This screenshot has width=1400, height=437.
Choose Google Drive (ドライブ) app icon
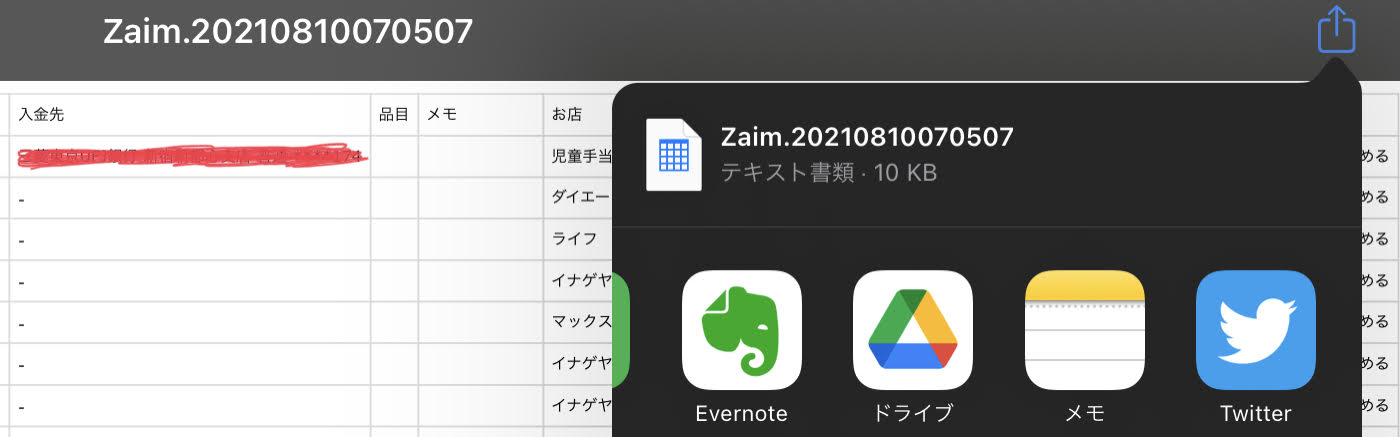click(912, 330)
